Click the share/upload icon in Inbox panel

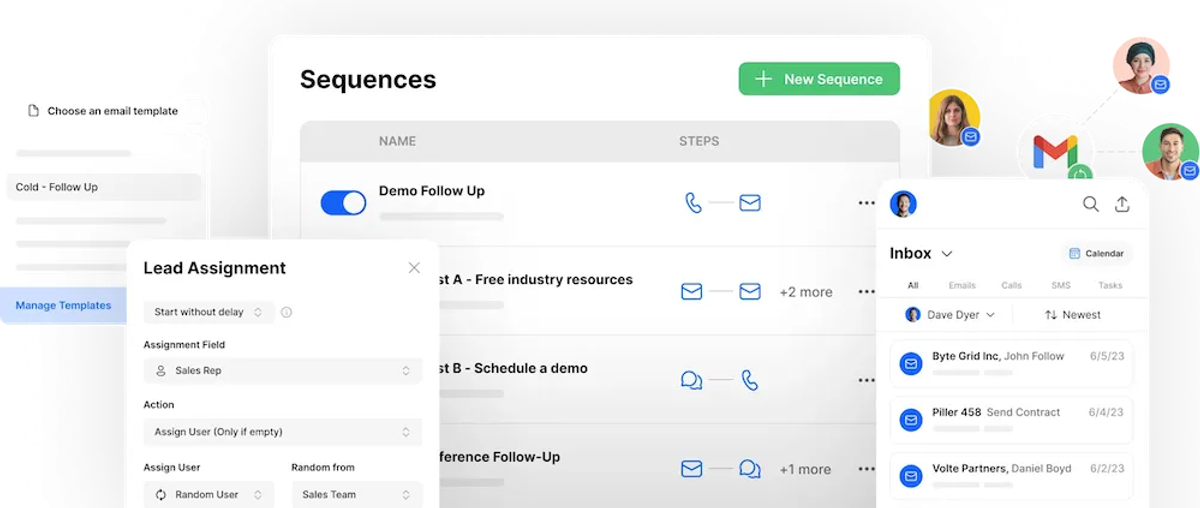(1122, 204)
